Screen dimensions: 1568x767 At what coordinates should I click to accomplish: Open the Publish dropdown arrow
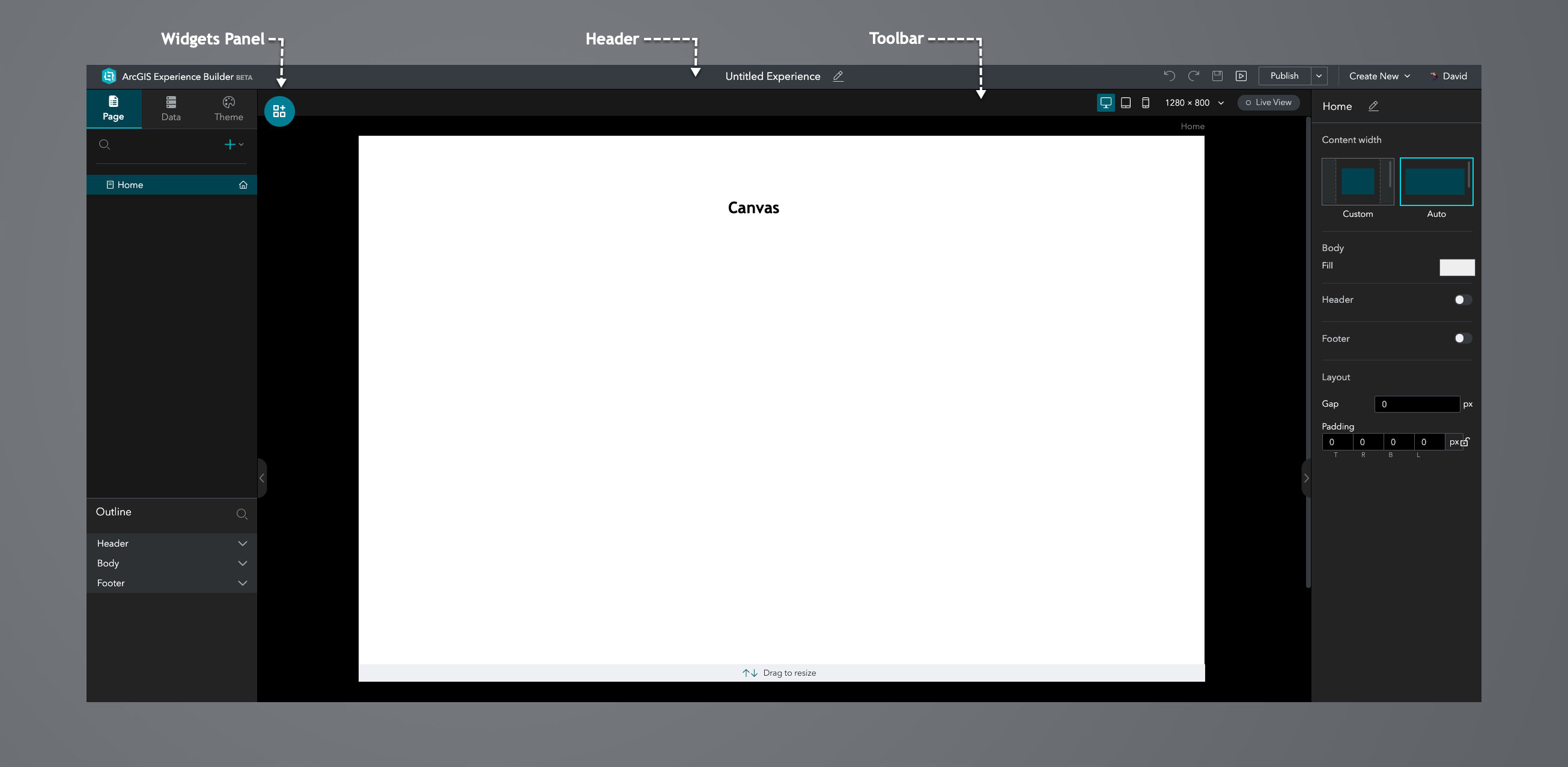[x=1319, y=76]
